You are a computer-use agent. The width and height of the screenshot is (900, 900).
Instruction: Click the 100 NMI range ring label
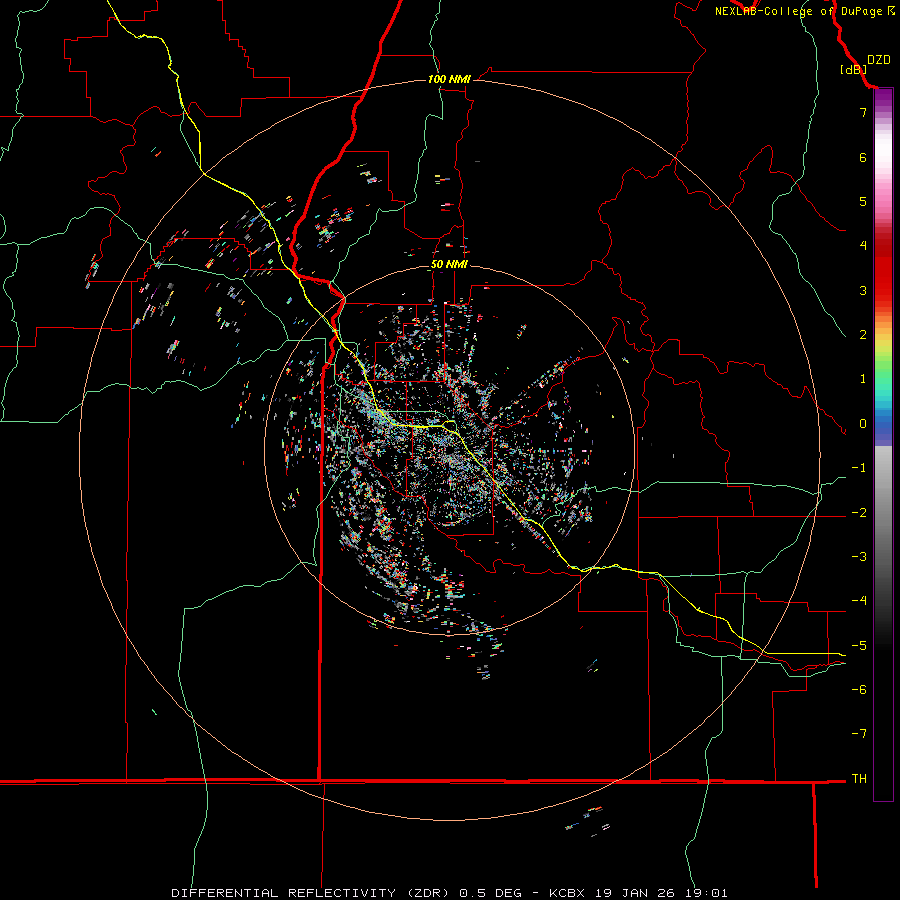[449, 79]
